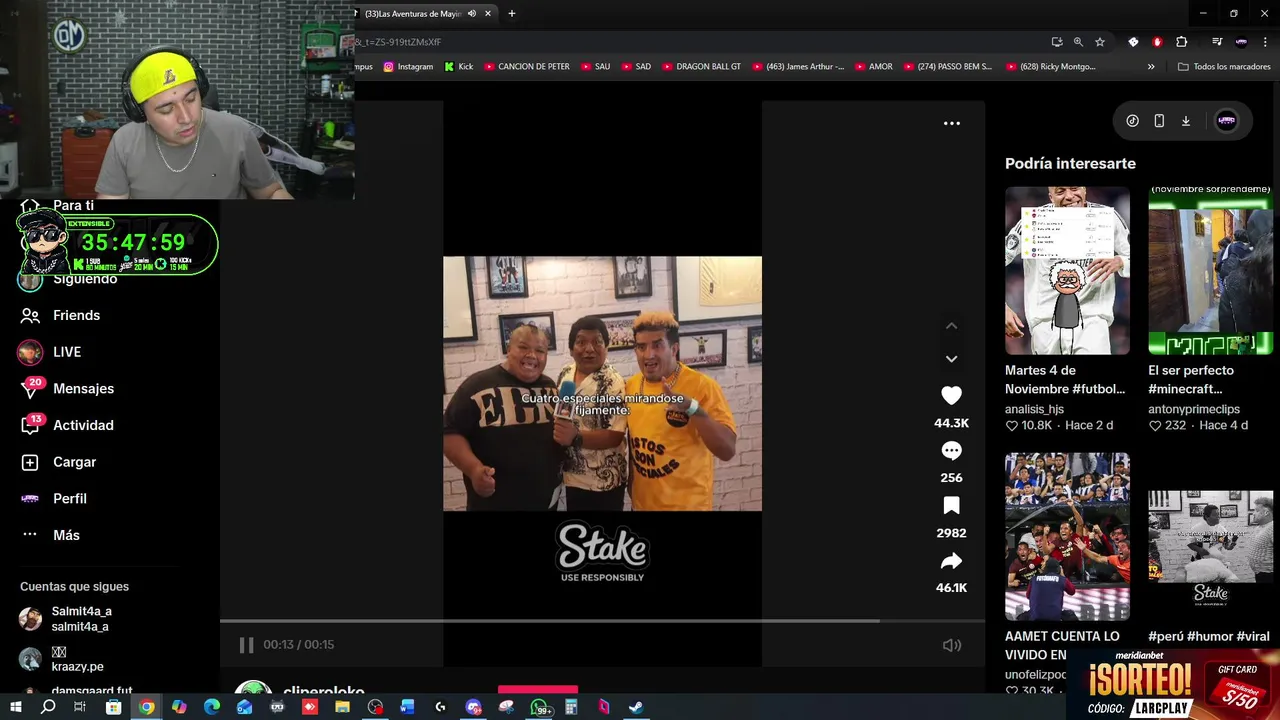The image size is (1280, 720).
Task: Click the red extension icon in Chrome's toolbar
Action: 1157,42
